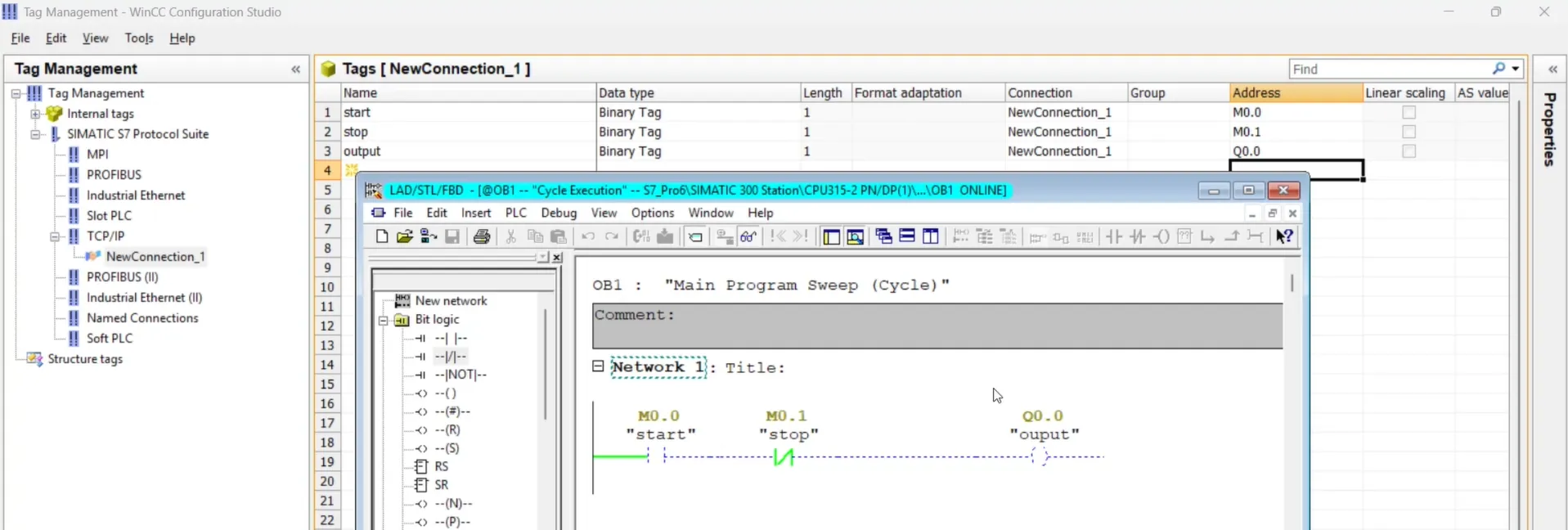Image resolution: width=1568 pixels, height=530 pixels.
Task: Open the Insert menu in LAD/STL/FBD
Action: [476, 213]
